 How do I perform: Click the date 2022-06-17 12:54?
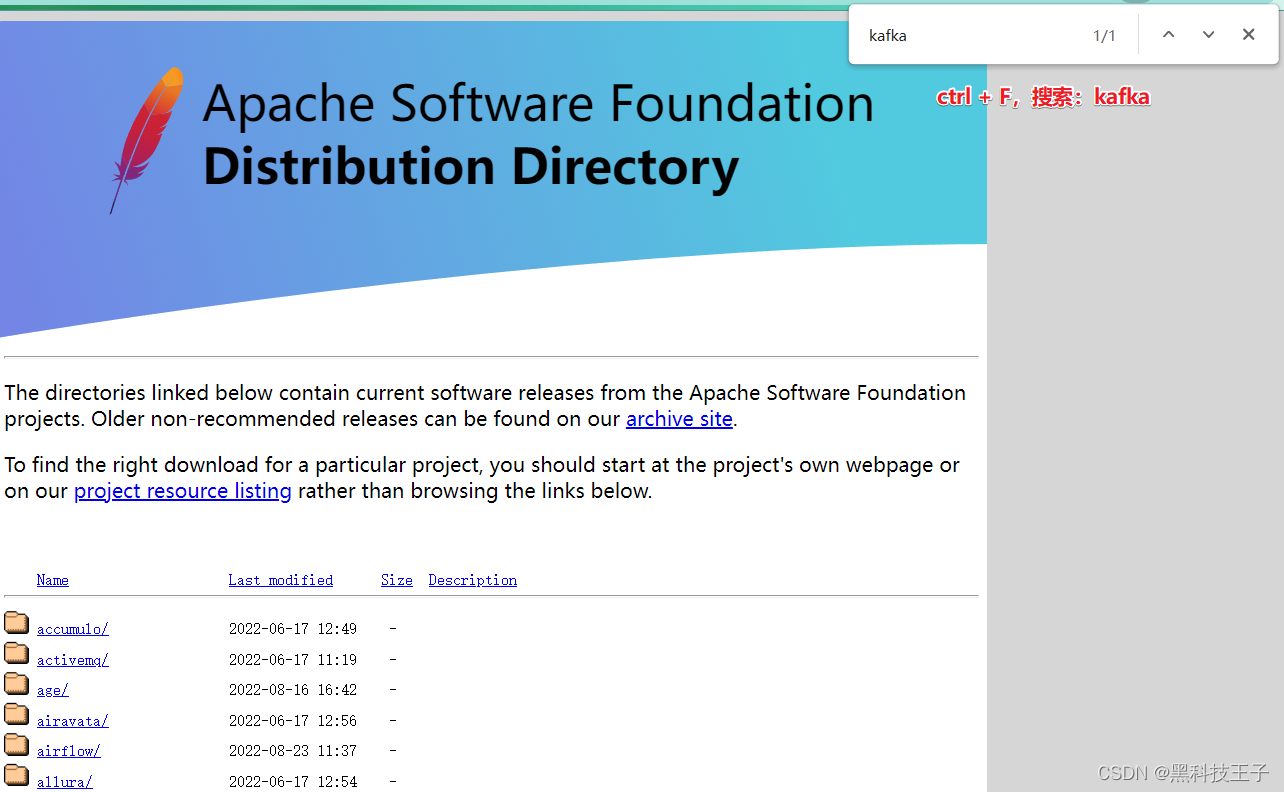click(293, 782)
